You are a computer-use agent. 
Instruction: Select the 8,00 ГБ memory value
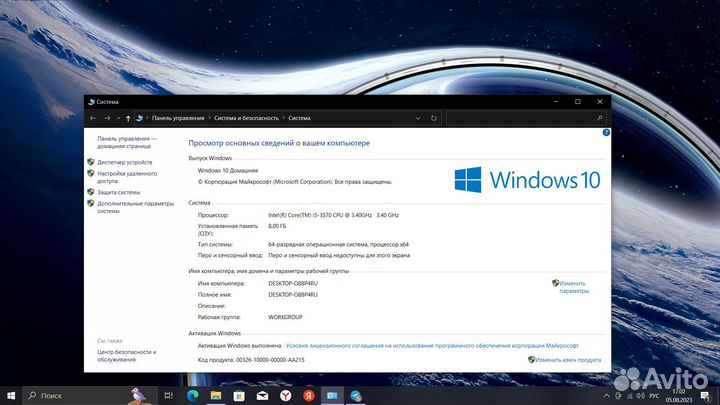click(x=277, y=226)
